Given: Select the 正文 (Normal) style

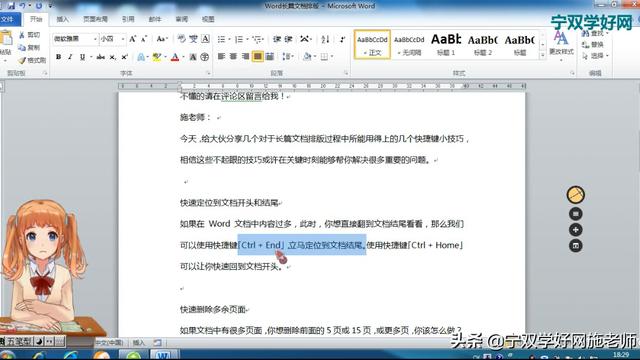Looking at the screenshot, I should tap(372, 44).
